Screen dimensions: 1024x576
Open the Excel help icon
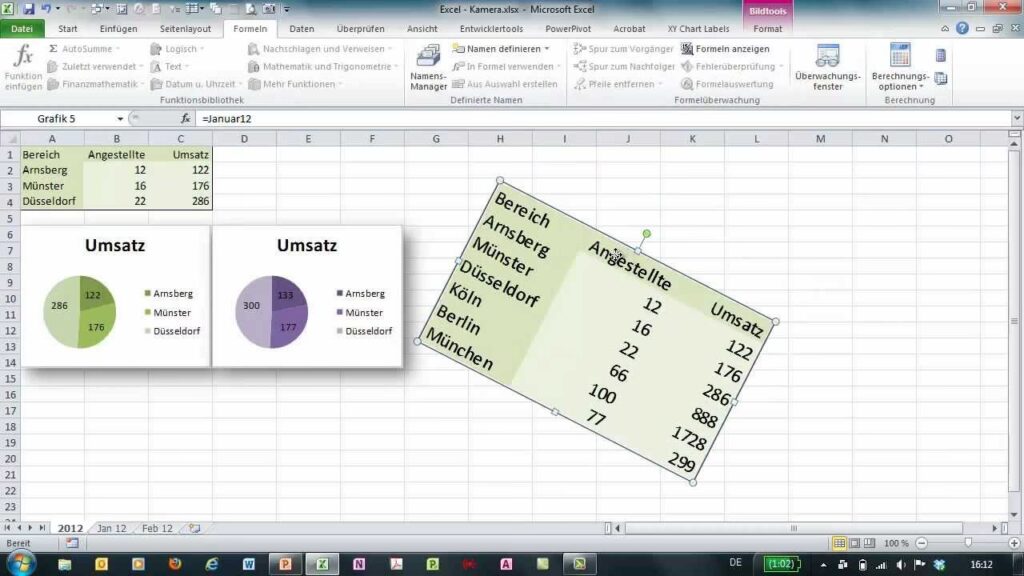pyautogui.click(x=962, y=29)
